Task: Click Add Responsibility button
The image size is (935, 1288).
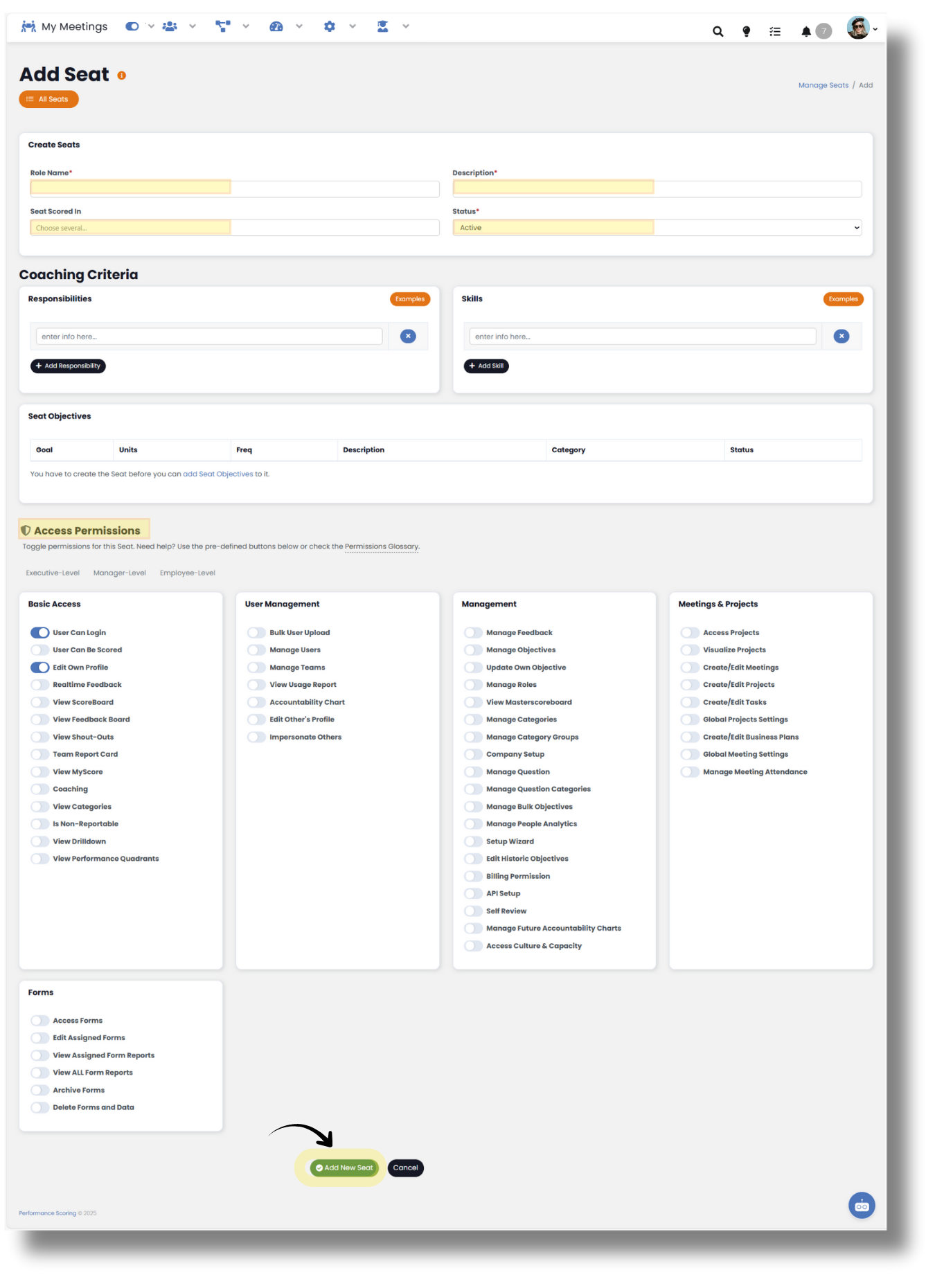Action: click(68, 366)
